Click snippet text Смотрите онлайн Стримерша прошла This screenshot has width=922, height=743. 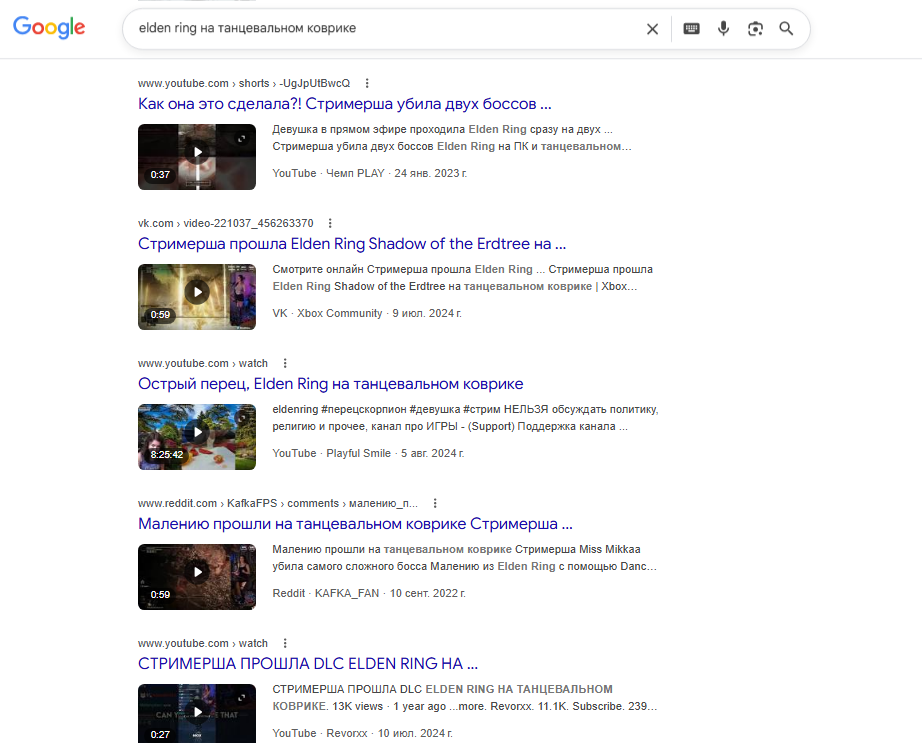click(372, 269)
